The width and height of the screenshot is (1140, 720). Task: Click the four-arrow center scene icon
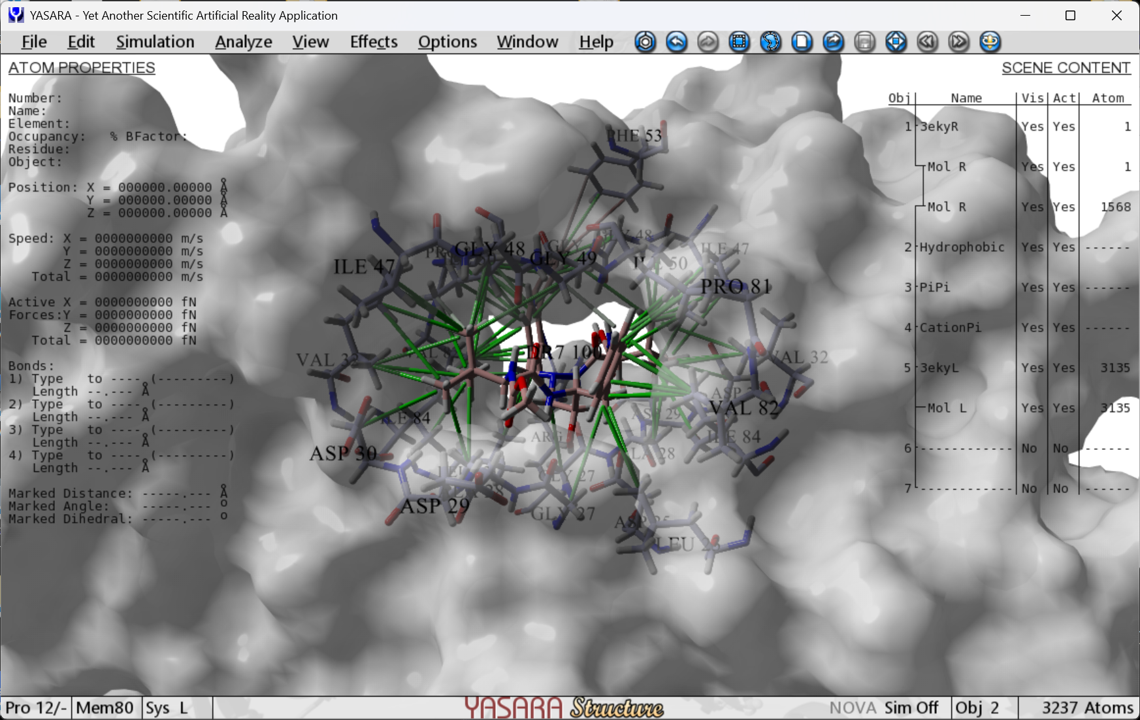(896, 41)
